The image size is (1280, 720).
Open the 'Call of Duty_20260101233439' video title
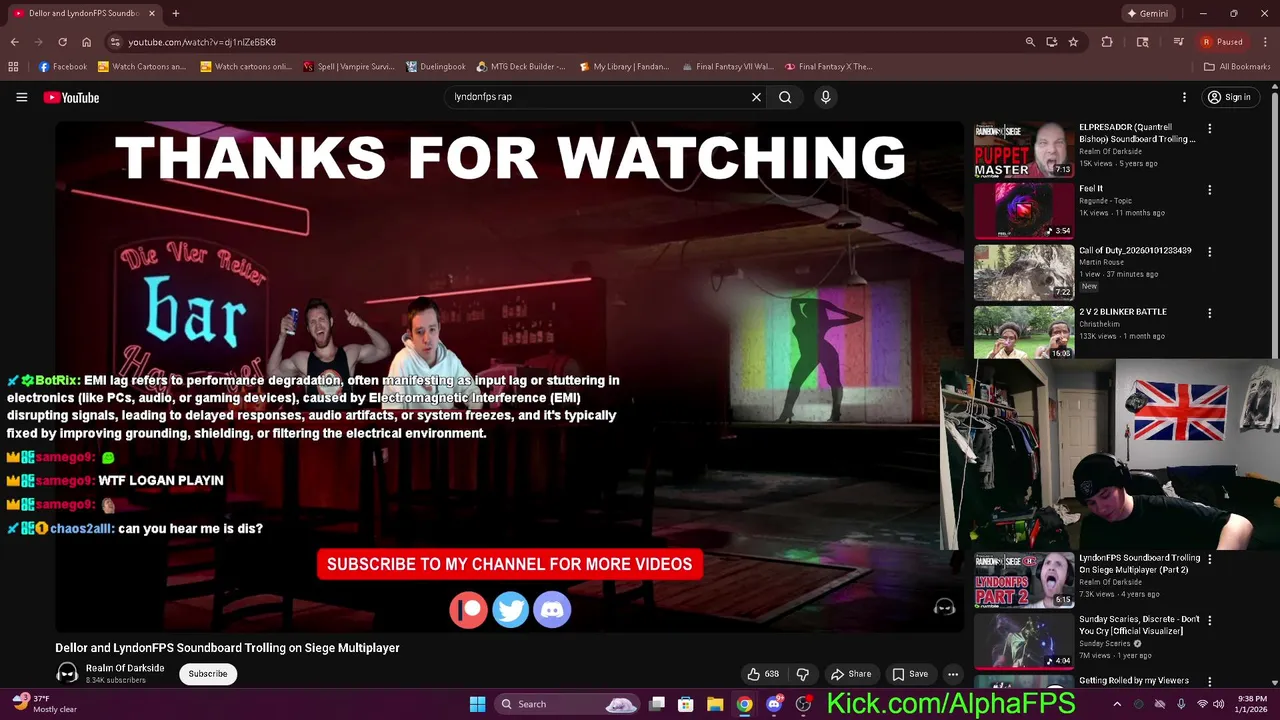click(1135, 251)
